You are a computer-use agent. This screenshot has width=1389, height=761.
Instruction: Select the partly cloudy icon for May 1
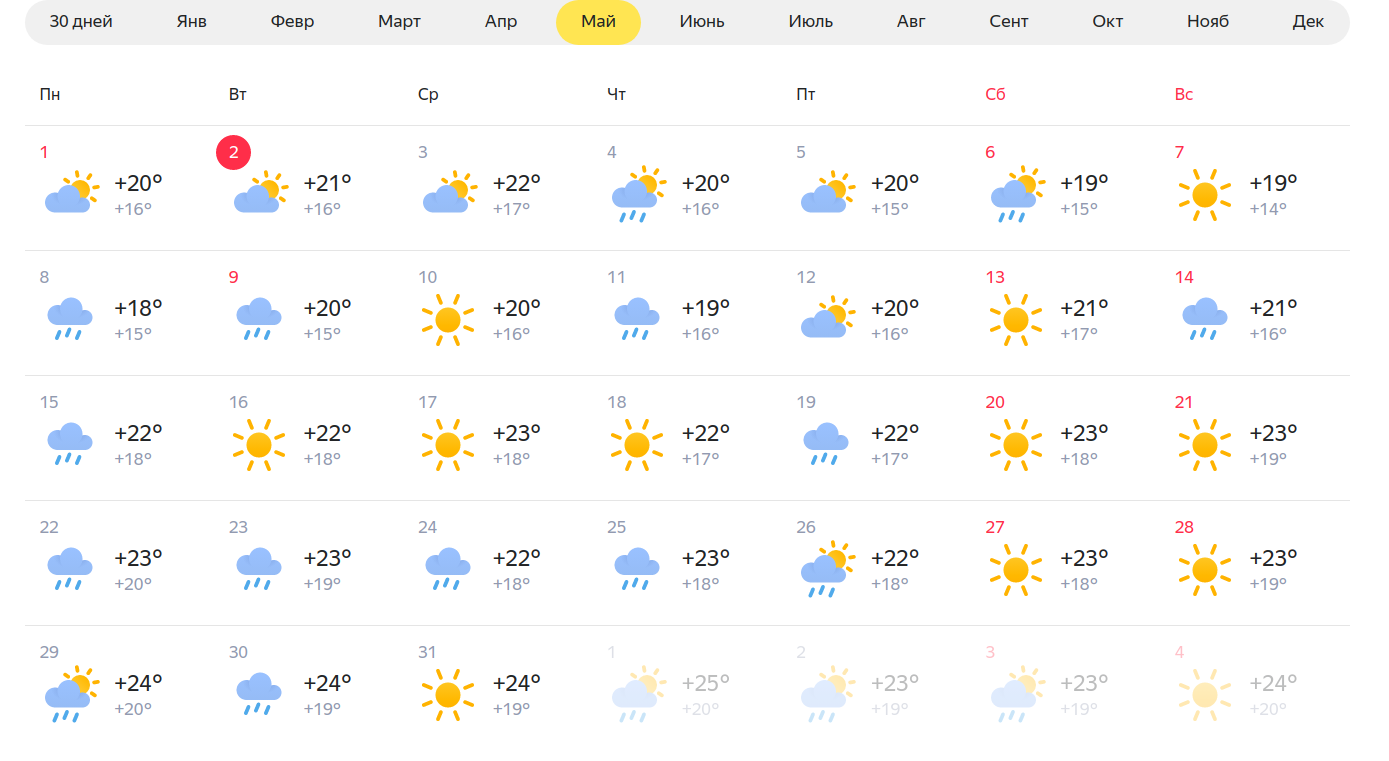[71, 191]
